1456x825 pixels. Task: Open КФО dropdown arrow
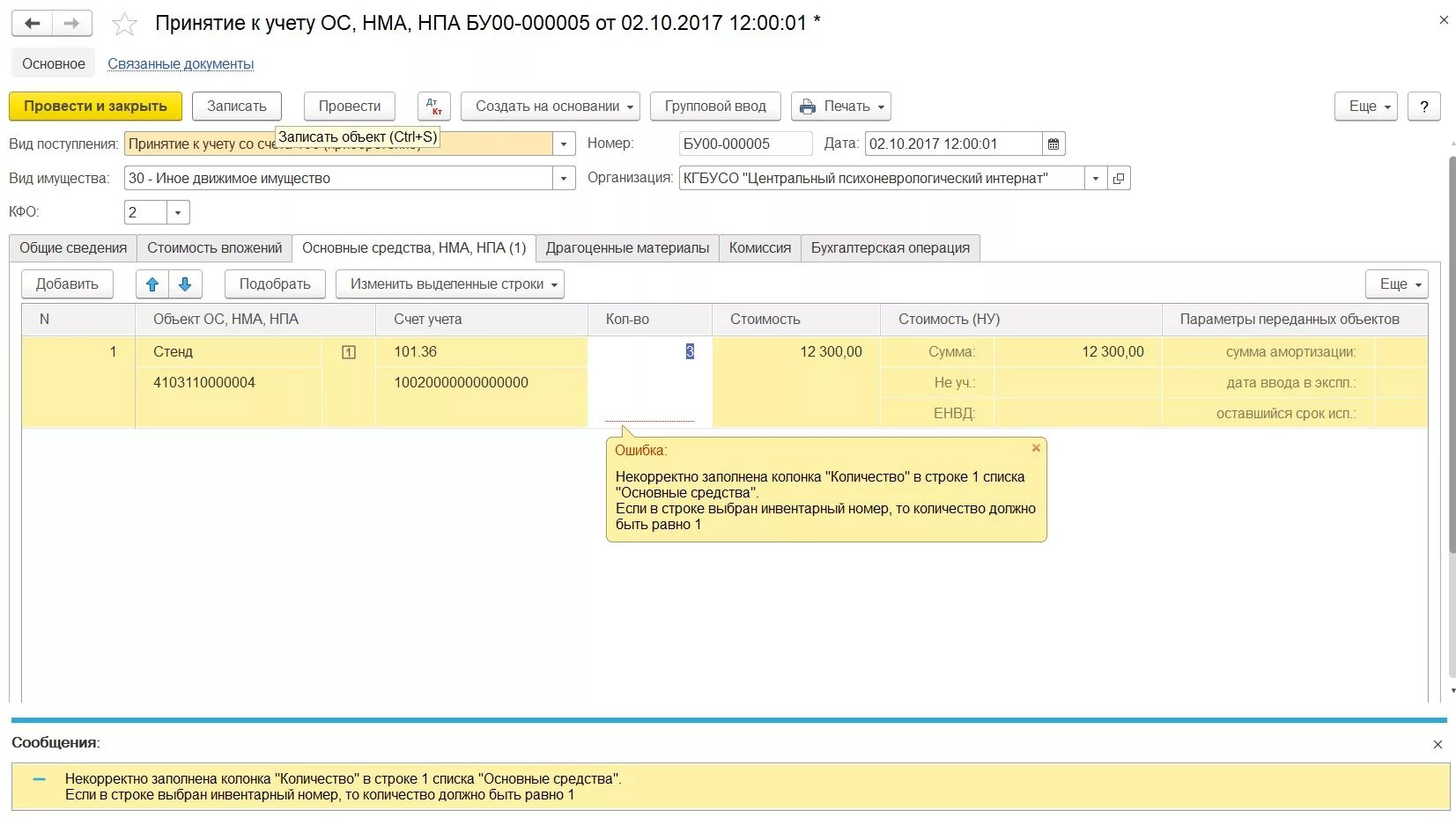point(178,212)
